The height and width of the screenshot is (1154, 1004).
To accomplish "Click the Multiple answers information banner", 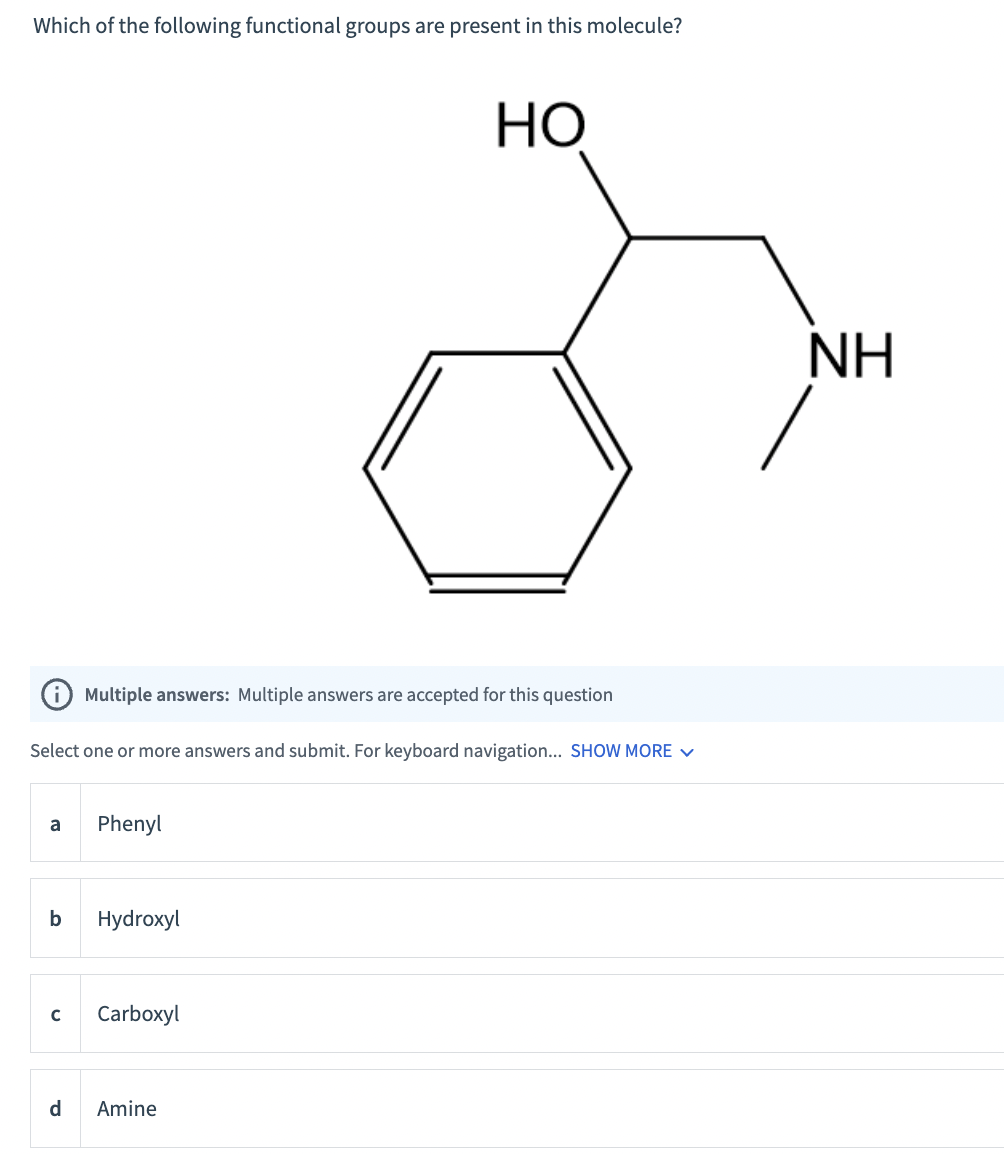I will tap(517, 694).
